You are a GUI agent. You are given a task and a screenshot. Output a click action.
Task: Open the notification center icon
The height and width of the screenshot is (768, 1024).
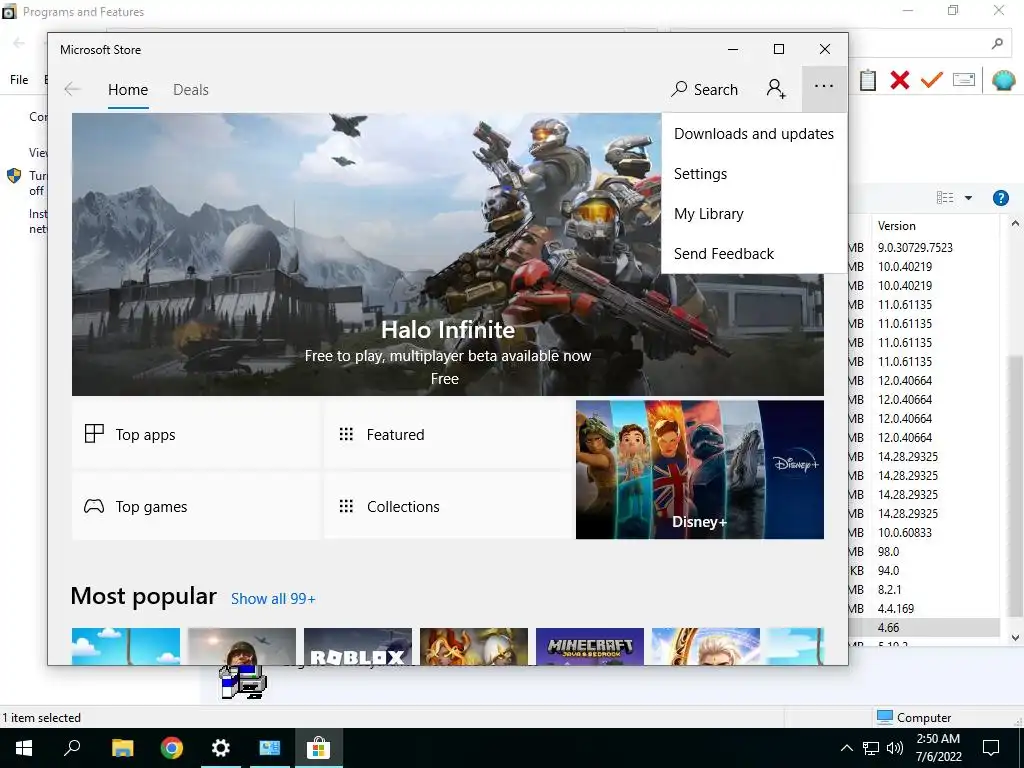[x=991, y=748]
